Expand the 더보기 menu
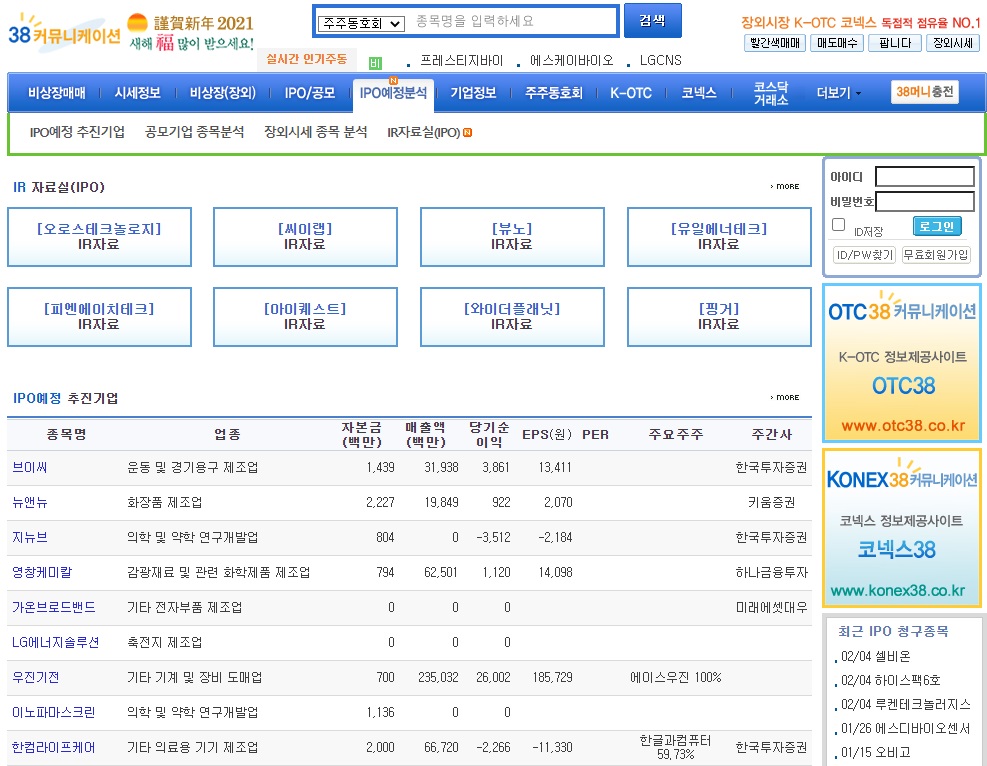Image resolution: width=987 pixels, height=766 pixels. (838, 93)
